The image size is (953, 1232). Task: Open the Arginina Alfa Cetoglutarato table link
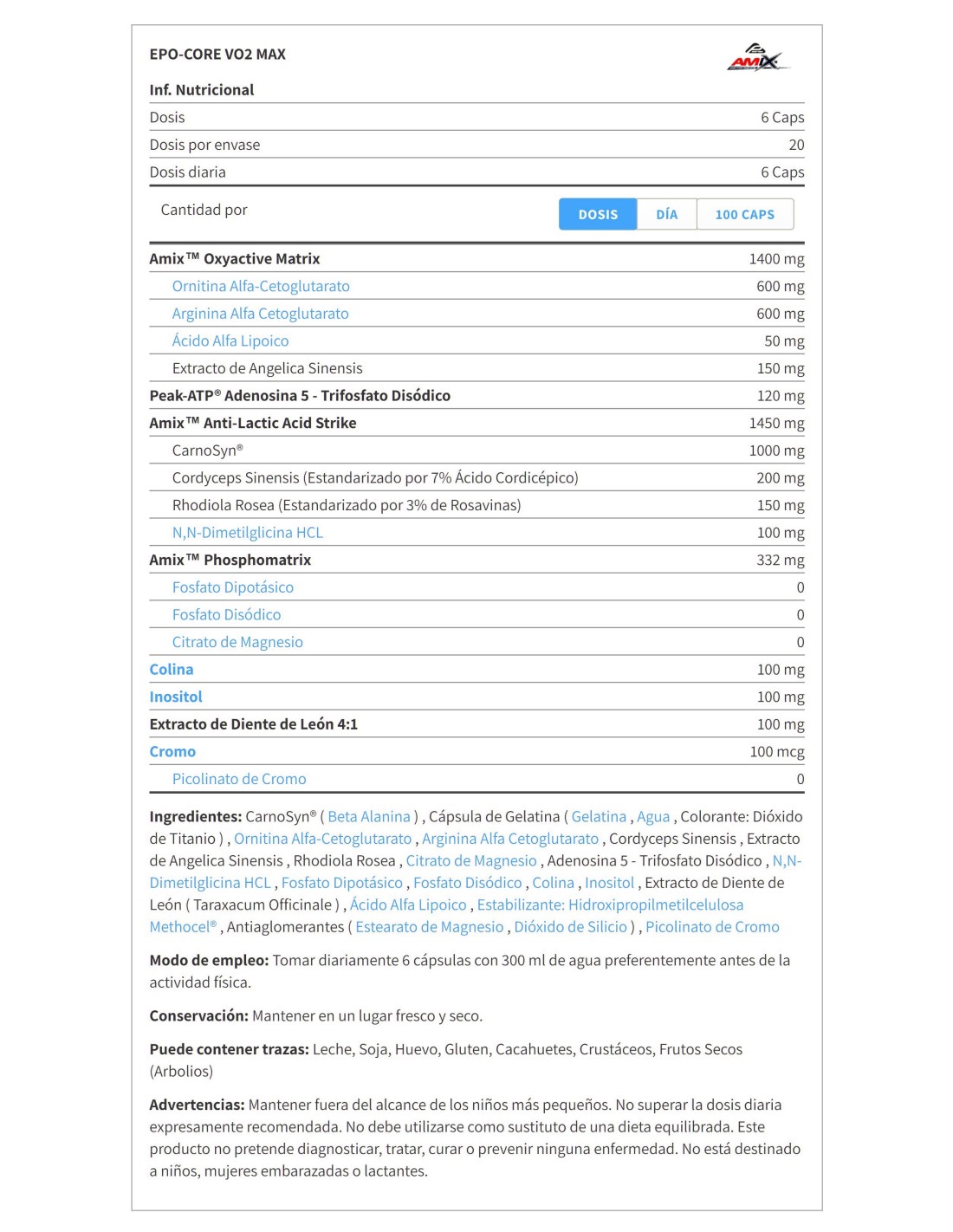[x=260, y=314]
